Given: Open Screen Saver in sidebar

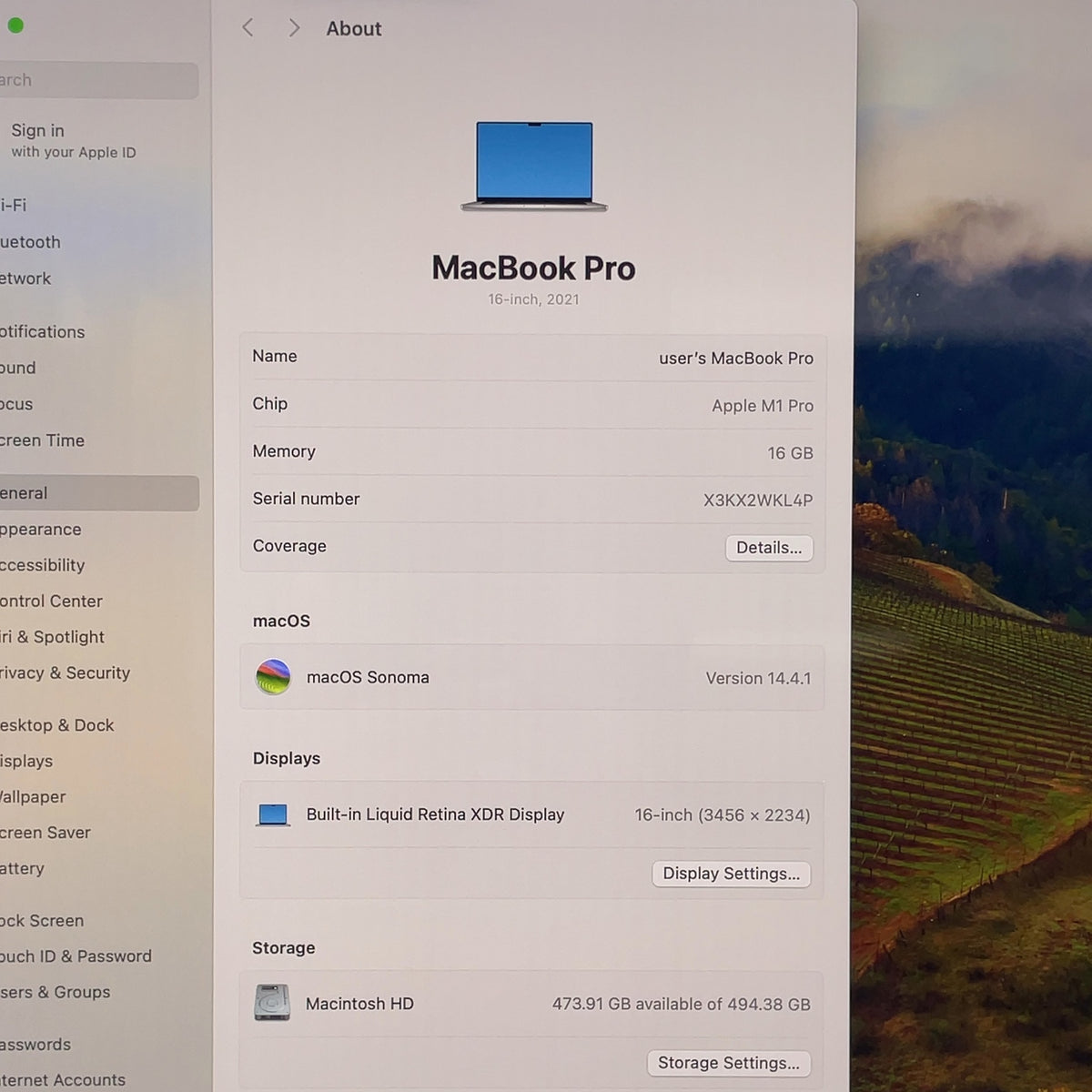Looking at the screenshot, I should pyautogui.click(x=98, y=833).
